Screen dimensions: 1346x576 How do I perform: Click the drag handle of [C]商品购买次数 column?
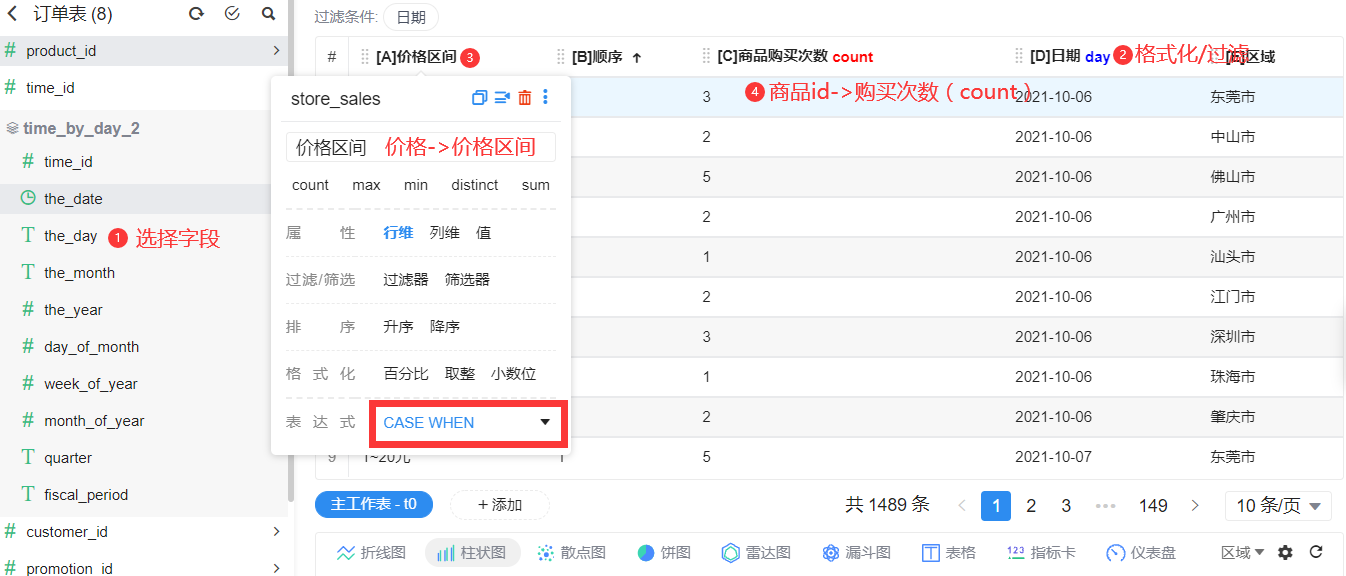click(x=706, y=57)
